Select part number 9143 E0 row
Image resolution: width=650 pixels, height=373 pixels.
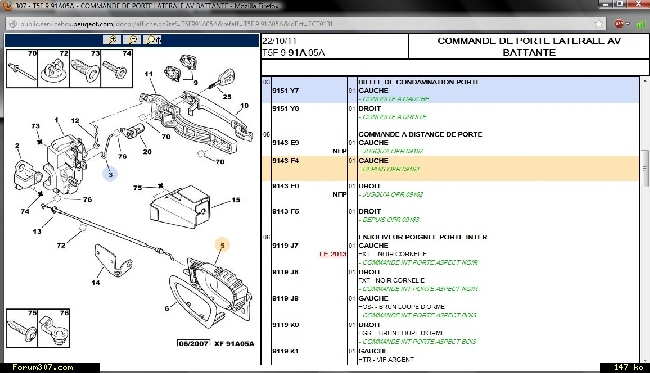(x=450, y=147)
